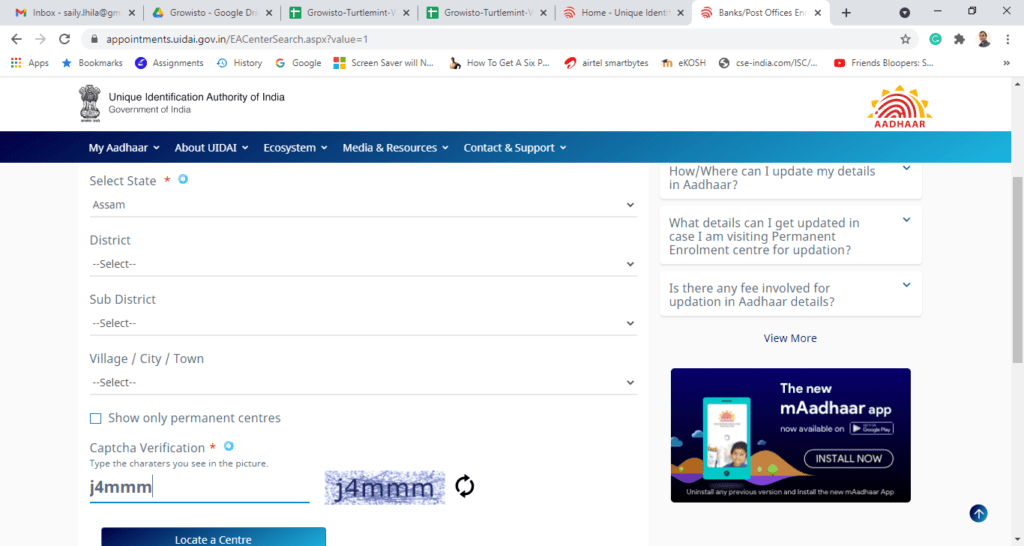Open the Sub District dropdown
The height and width of the screenshot is (546, 1024).
point(362,323)
